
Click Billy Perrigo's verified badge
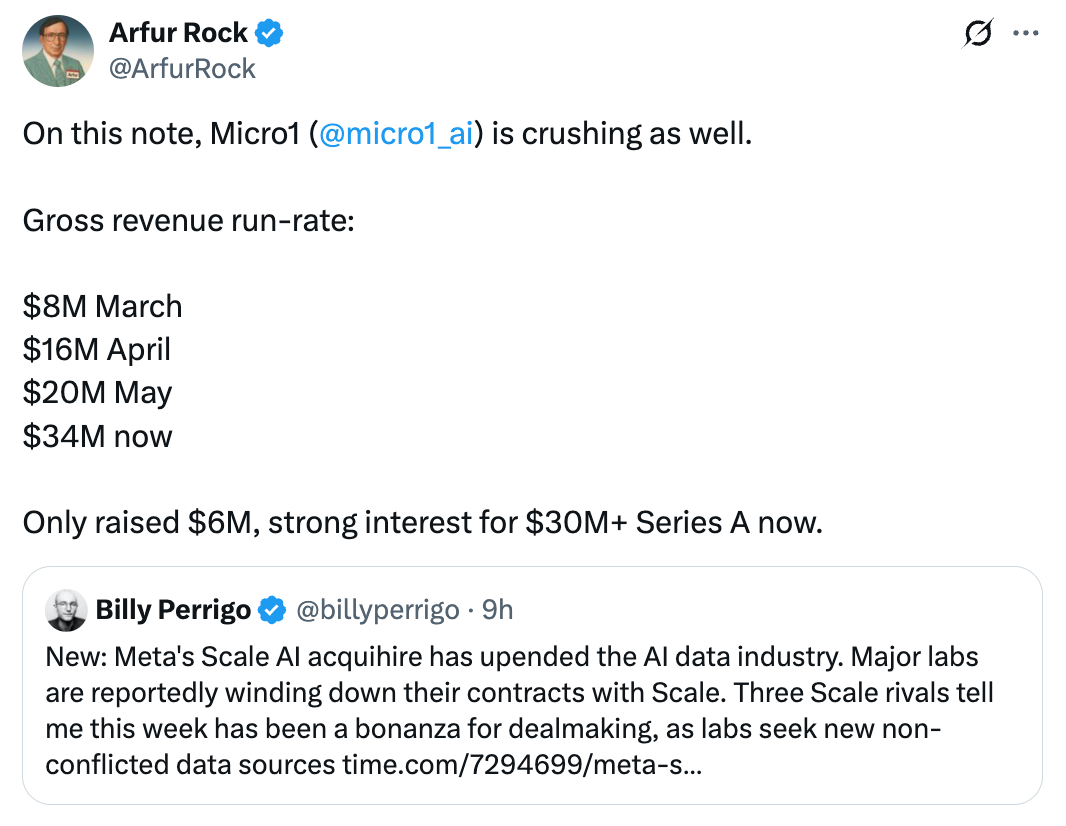[273, 610]
